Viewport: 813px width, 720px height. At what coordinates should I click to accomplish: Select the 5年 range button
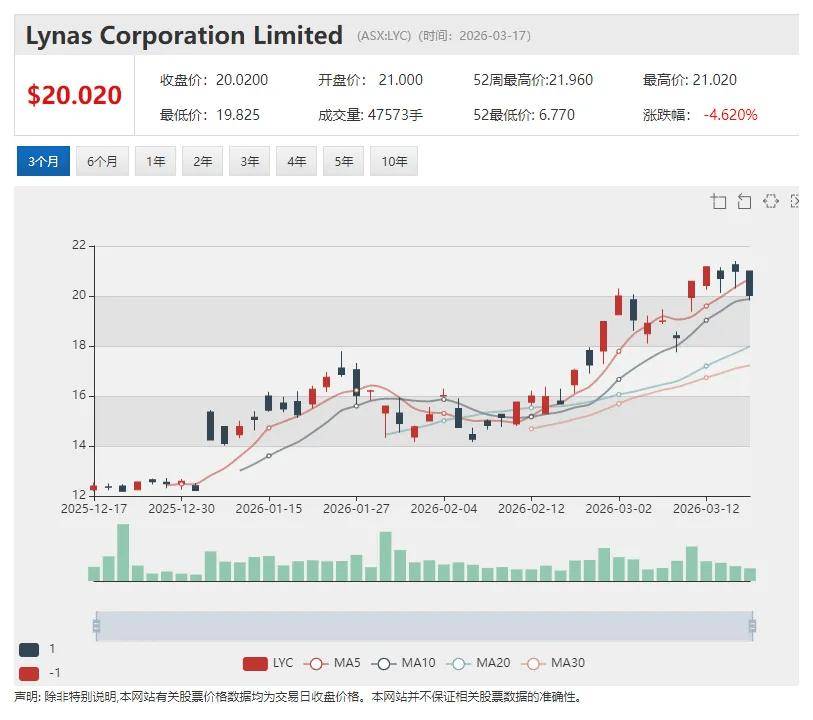click(343, 161)
